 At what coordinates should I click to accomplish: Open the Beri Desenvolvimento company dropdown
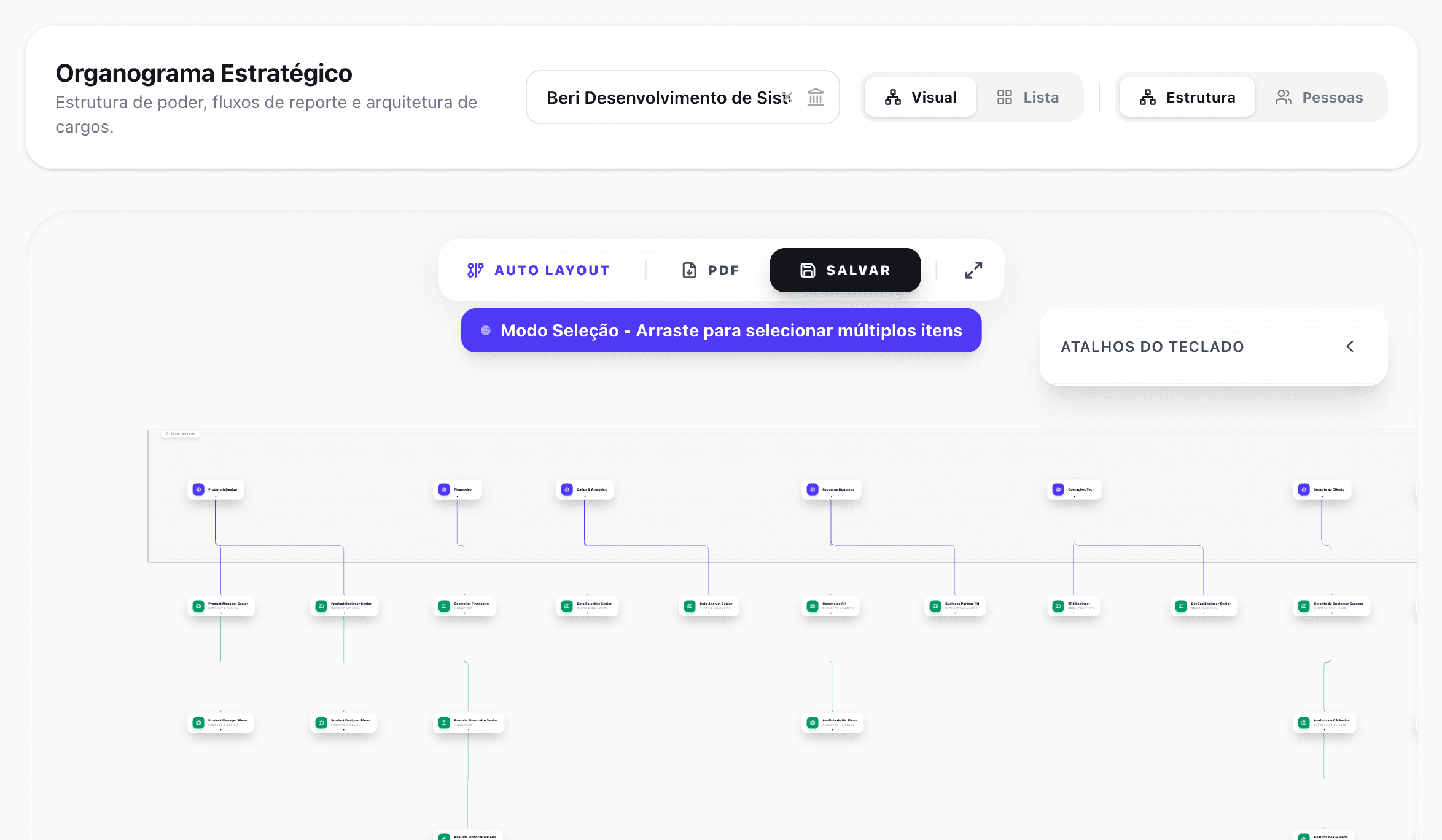click(x=666, y=97)
